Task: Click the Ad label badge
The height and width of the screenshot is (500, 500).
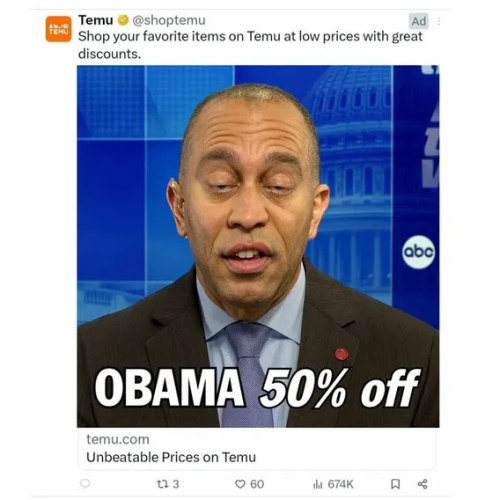Action: point(419,21)
